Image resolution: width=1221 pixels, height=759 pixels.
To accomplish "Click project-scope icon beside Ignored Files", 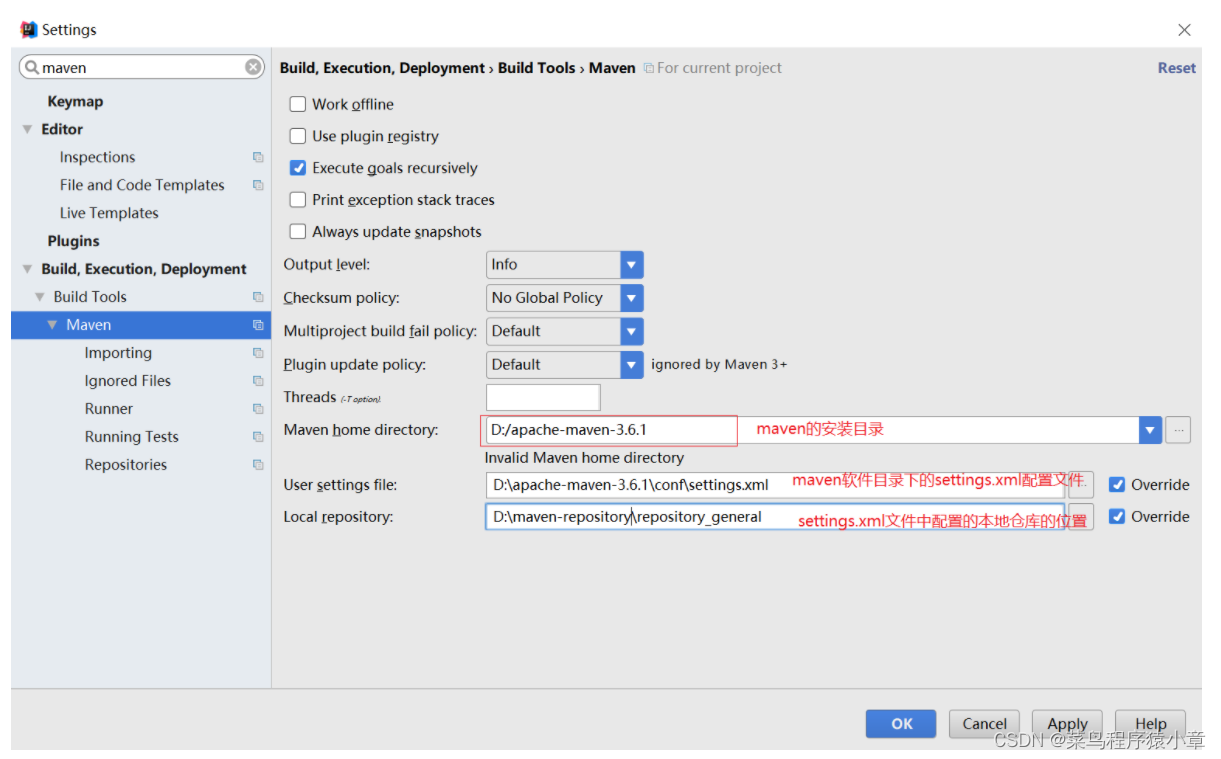I will click(x=258, y=381).
